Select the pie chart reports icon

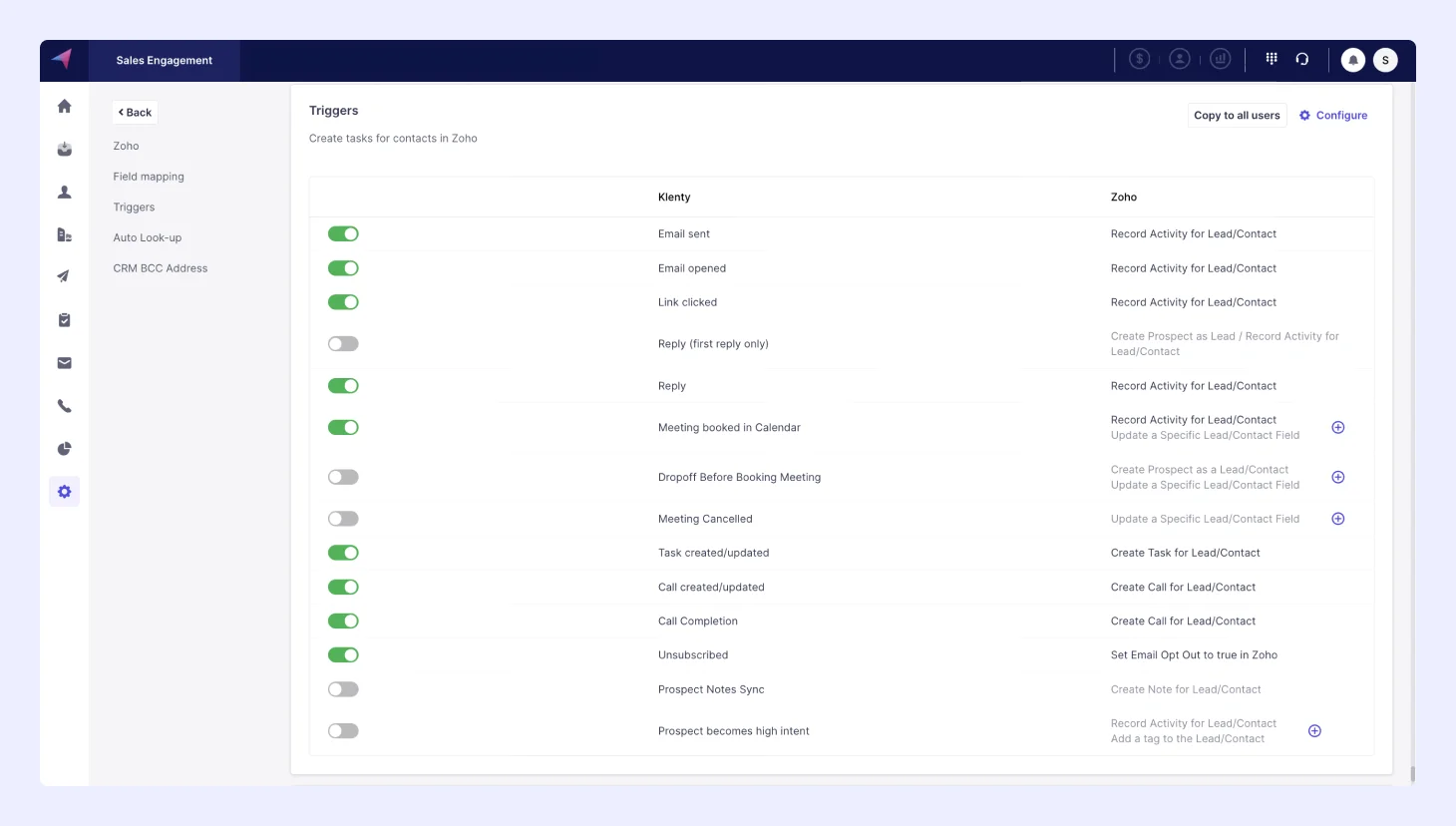(x=64, y=448)
